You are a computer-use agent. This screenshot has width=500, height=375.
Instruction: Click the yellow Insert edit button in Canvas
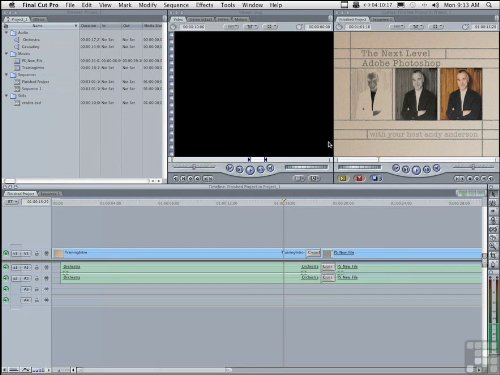[343, 178]
